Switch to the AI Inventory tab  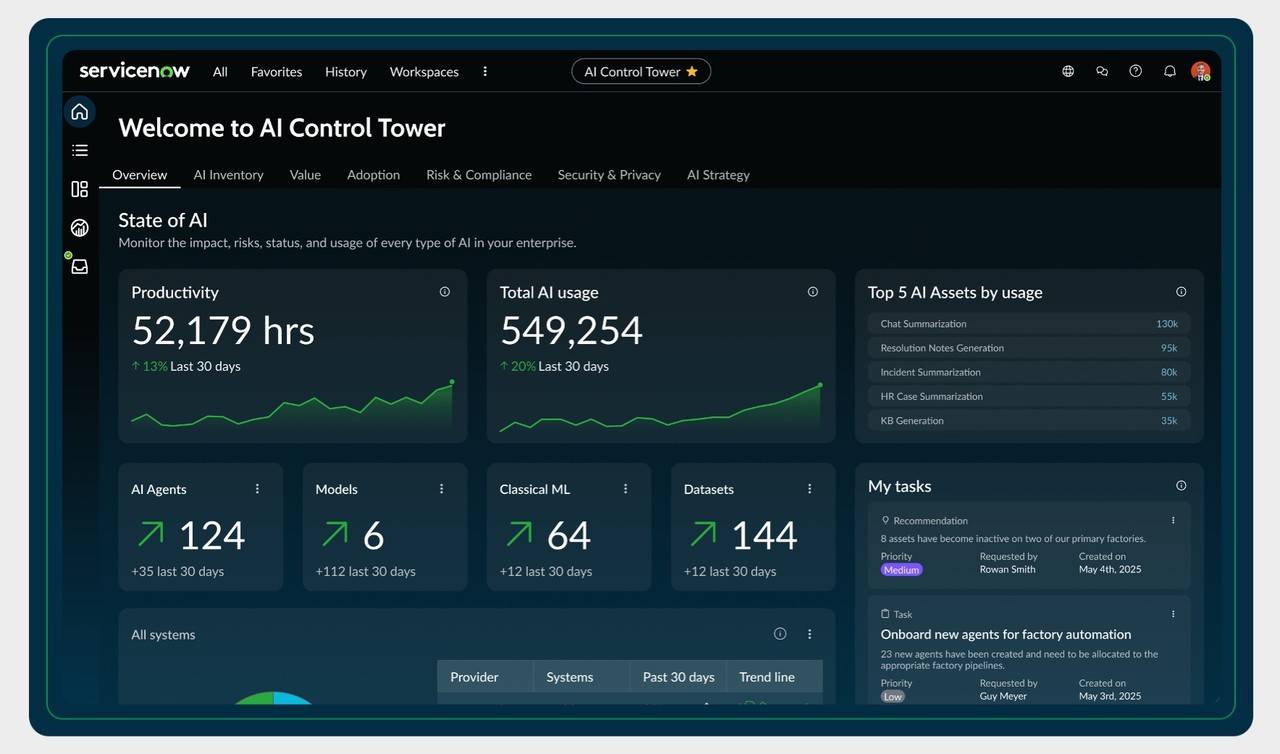228,175
